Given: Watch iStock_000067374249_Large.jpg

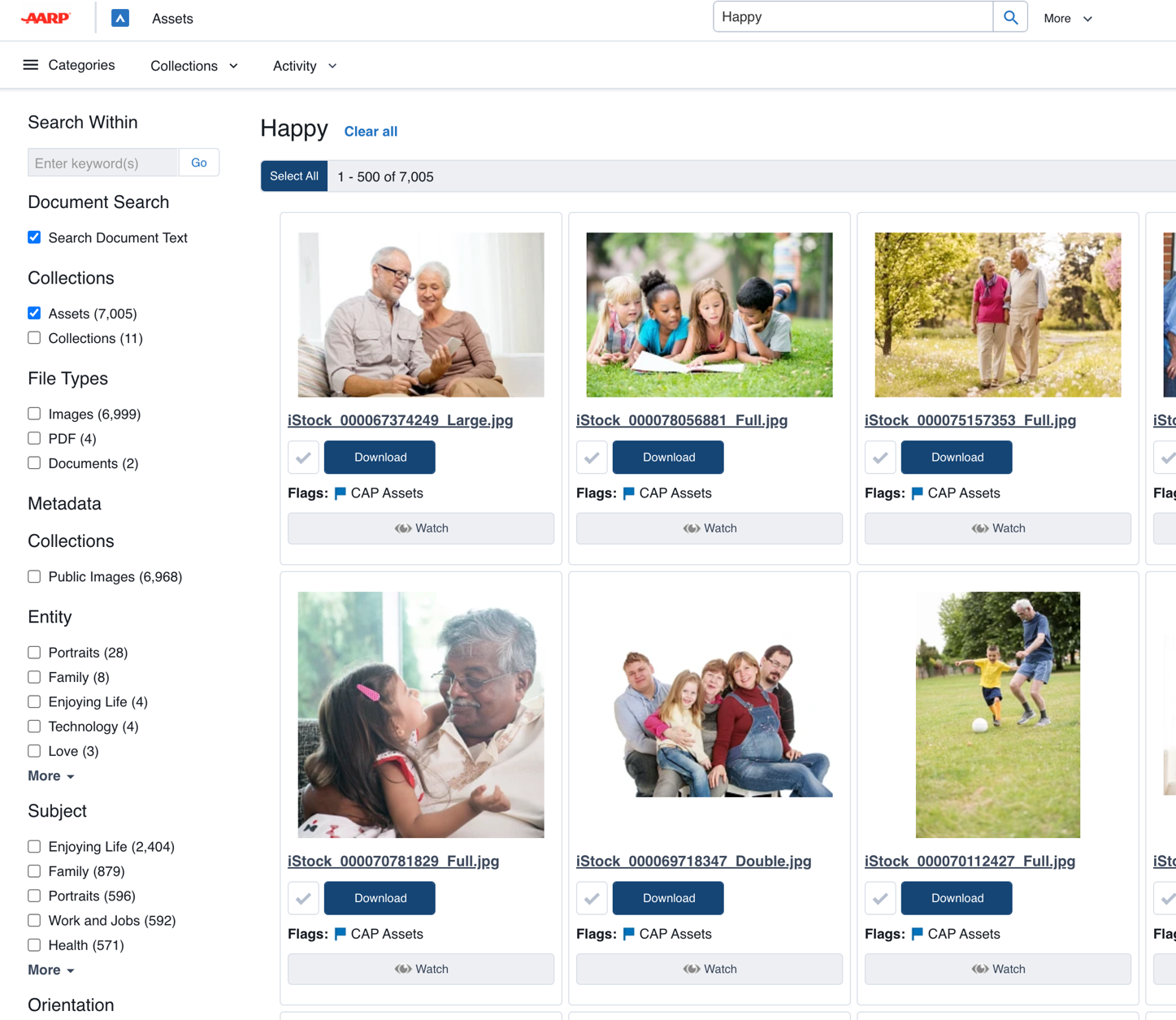Looking at the screenshot, I should point(421,528).
